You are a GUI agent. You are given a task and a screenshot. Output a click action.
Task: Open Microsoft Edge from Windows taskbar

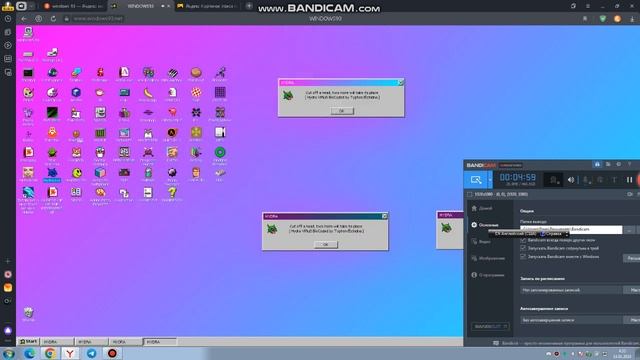click(29, 353)
